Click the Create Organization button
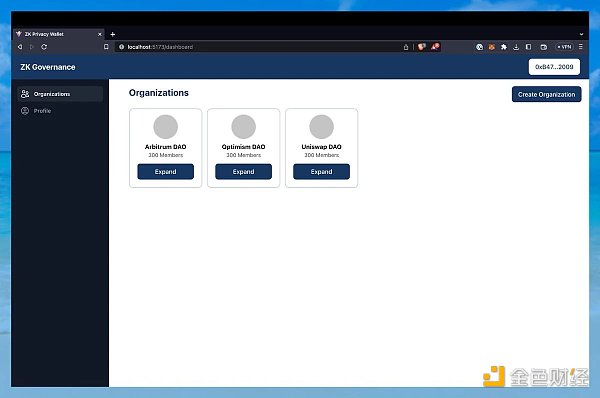The image size is (600, 398). point(546,94)
